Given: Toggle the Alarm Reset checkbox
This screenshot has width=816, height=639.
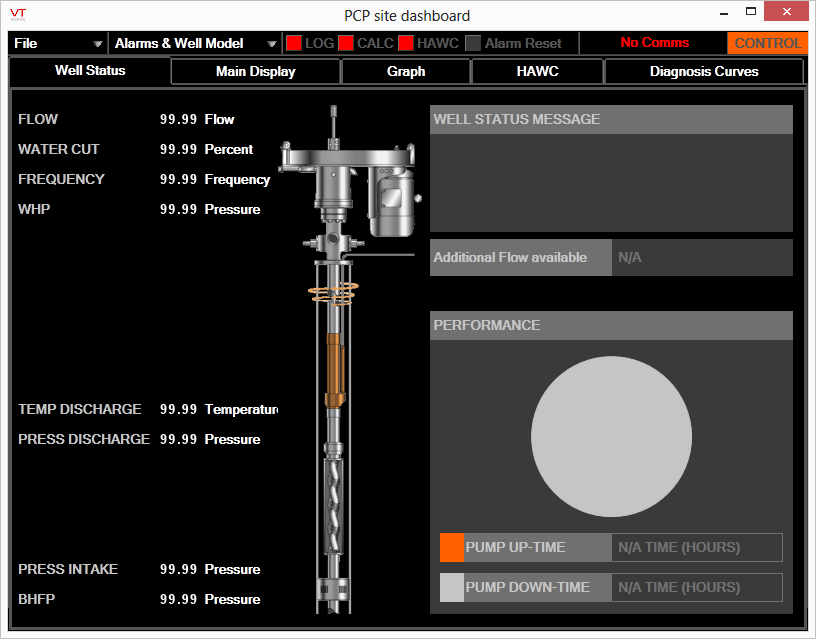Looking at the screenshot, I should tap(473, 43).
